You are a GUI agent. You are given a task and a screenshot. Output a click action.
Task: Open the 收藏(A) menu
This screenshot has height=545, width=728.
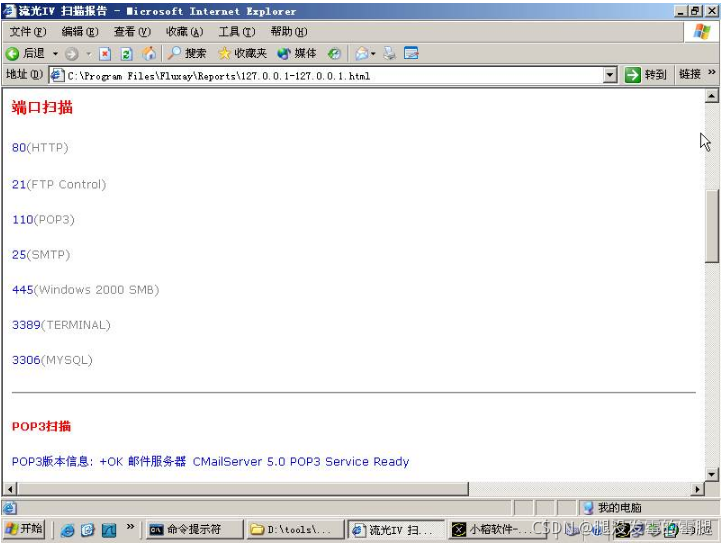185,32
